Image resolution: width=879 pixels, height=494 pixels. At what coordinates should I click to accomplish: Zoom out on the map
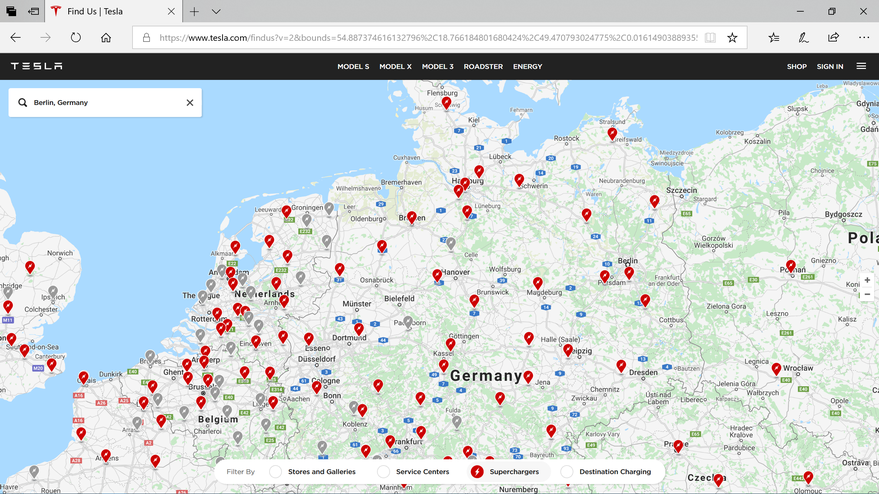[867, 294]
